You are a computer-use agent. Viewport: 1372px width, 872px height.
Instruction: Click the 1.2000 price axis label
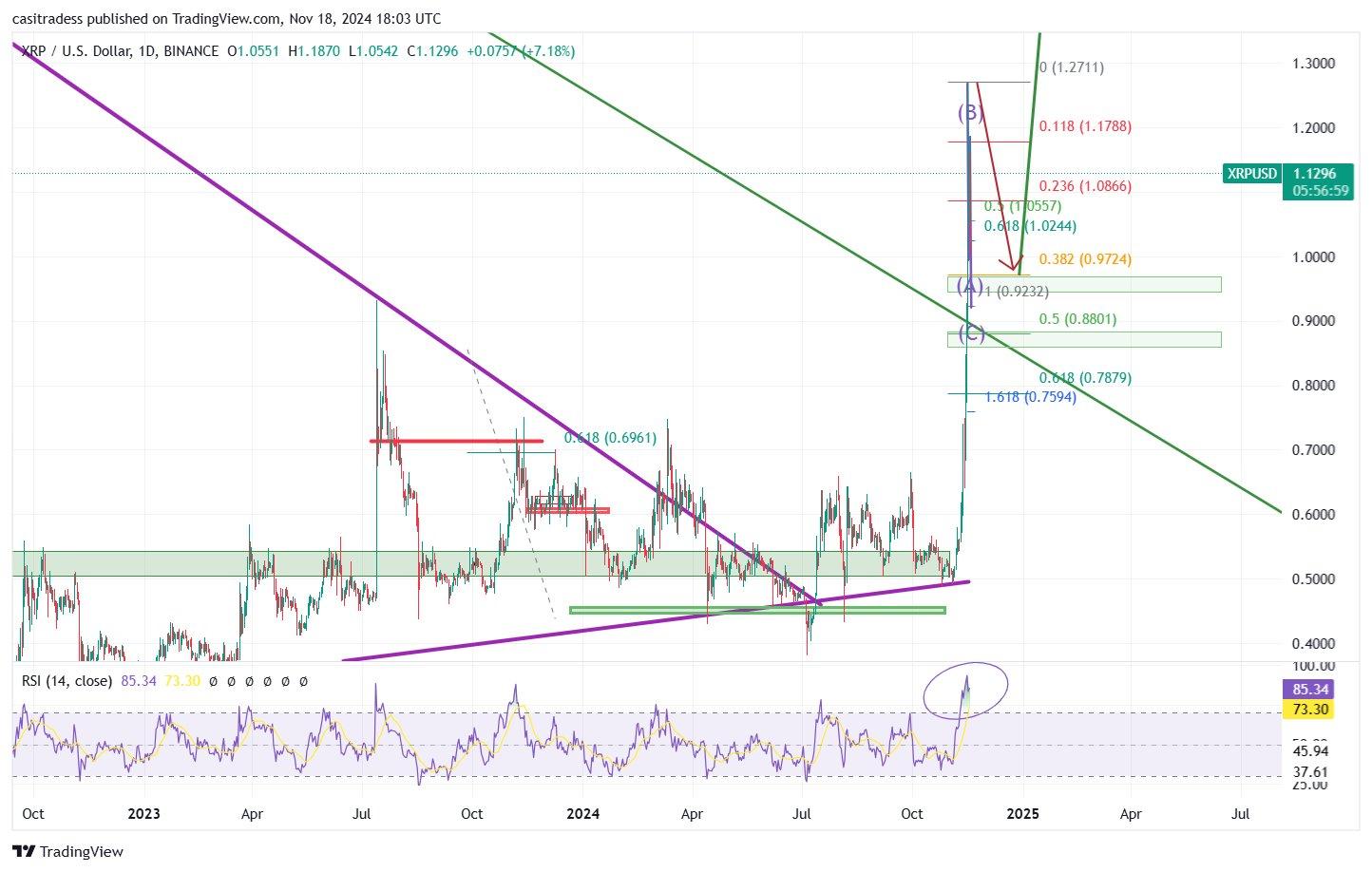point(1313,128)
